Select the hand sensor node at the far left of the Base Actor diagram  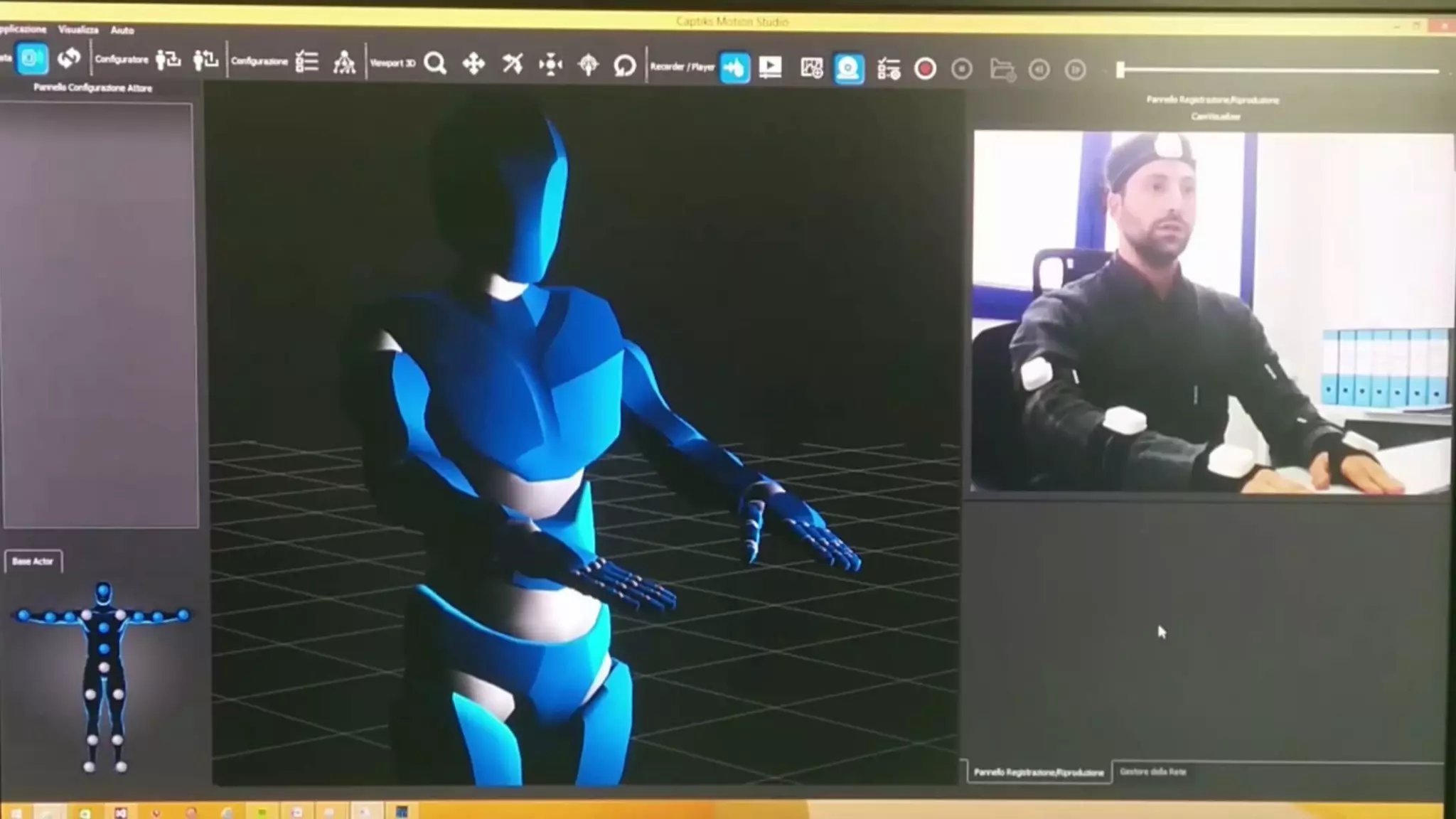(23, 616)
